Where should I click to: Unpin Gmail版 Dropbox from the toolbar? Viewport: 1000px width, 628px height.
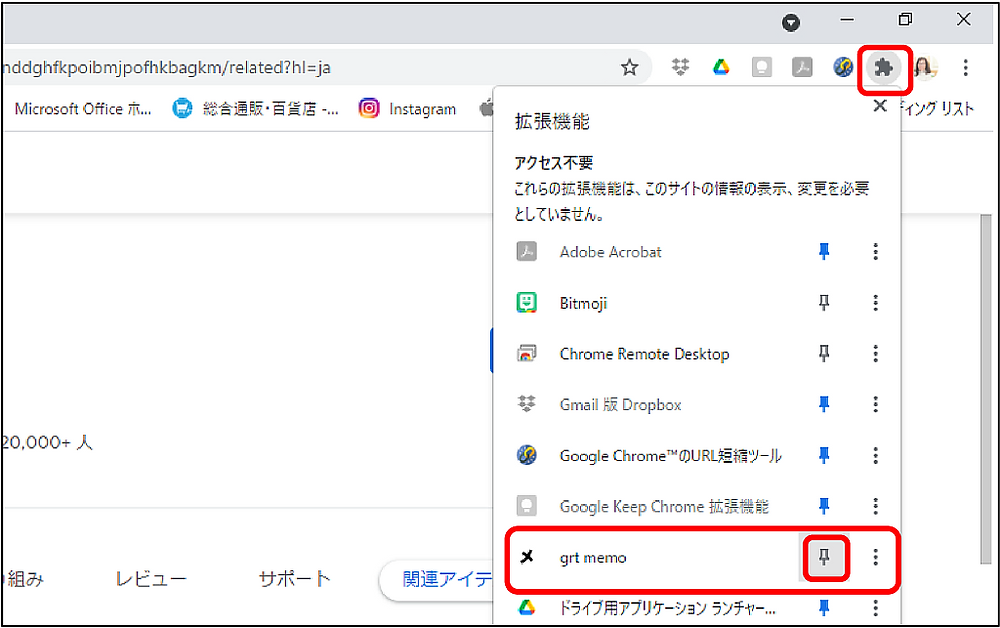[824, 404]
